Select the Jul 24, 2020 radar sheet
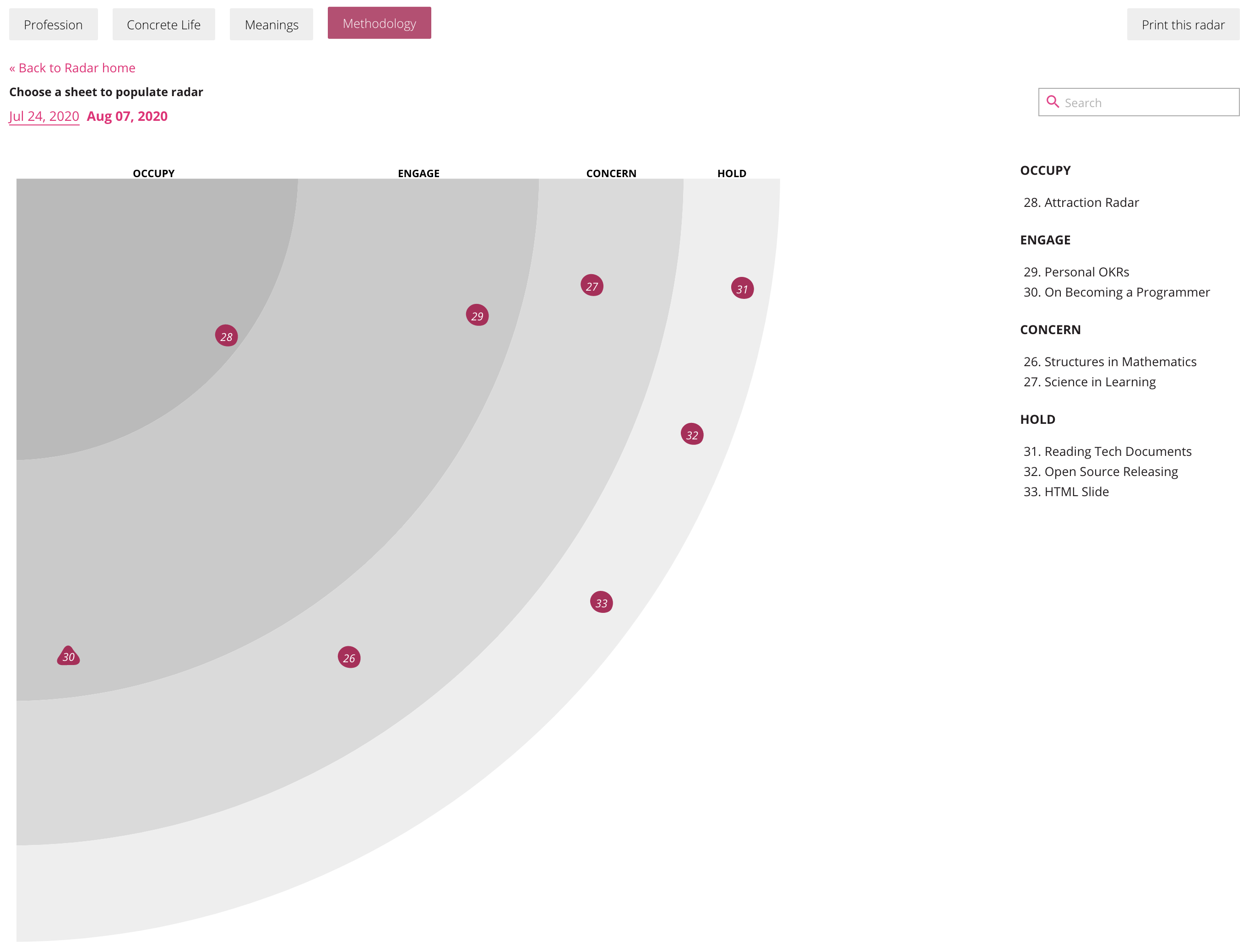 point(42,116)
